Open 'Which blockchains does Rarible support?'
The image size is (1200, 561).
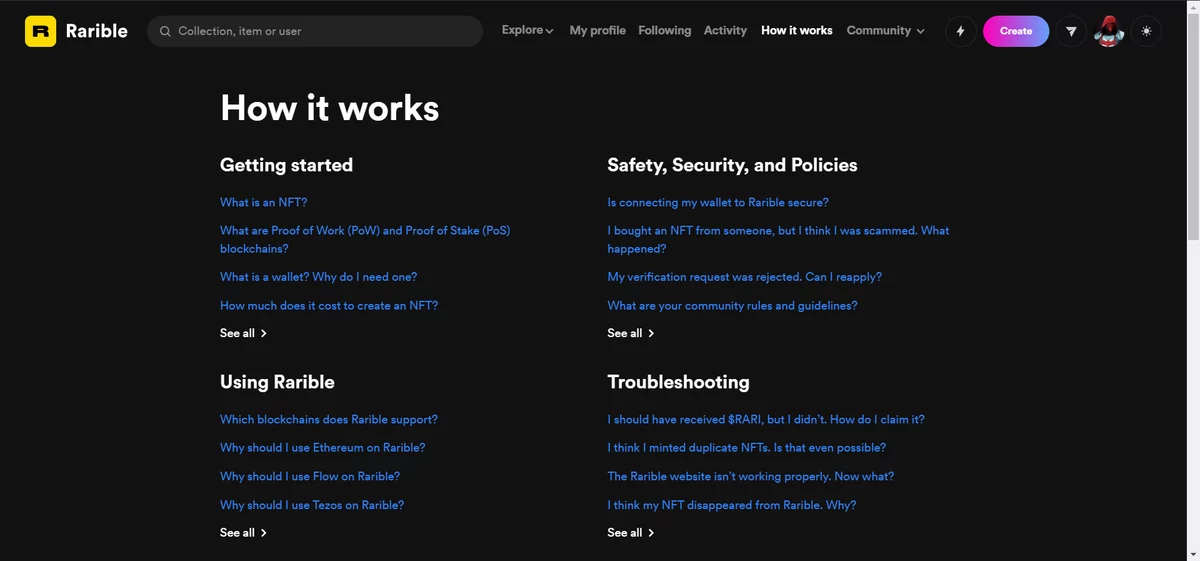(x=329, y=419)
